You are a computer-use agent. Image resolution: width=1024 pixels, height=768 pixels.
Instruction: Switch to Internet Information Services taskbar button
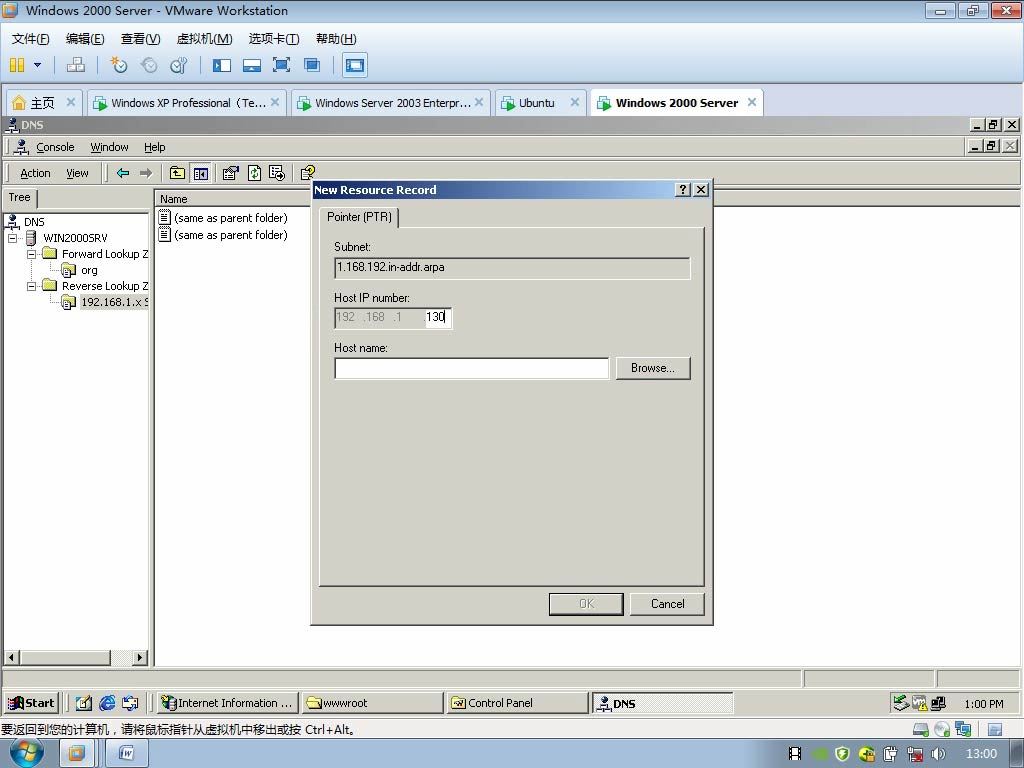pyautogui.click(x=229, y=703)
